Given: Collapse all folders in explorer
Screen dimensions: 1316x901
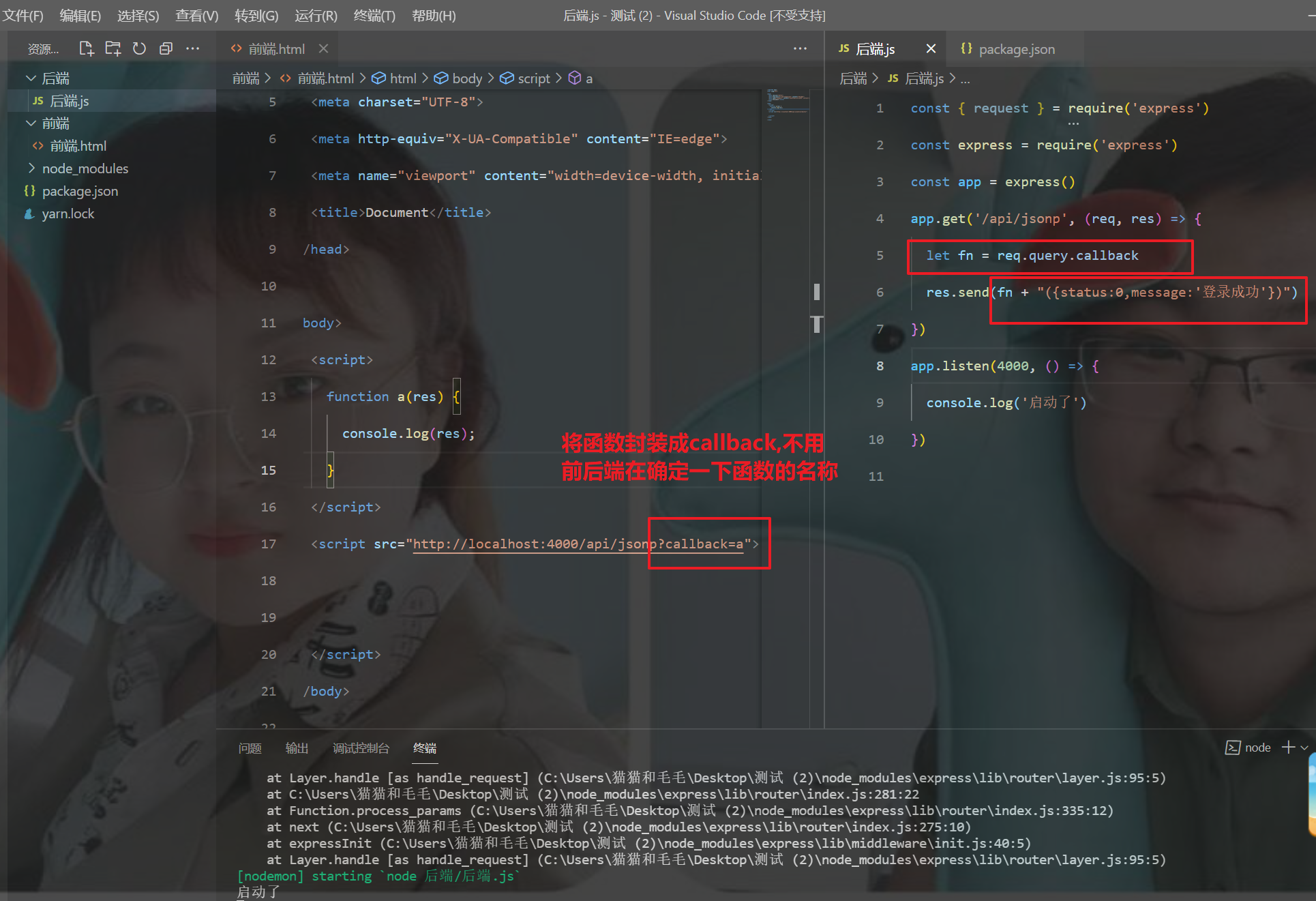Looking at the screenshot, I should pos(166,48).
